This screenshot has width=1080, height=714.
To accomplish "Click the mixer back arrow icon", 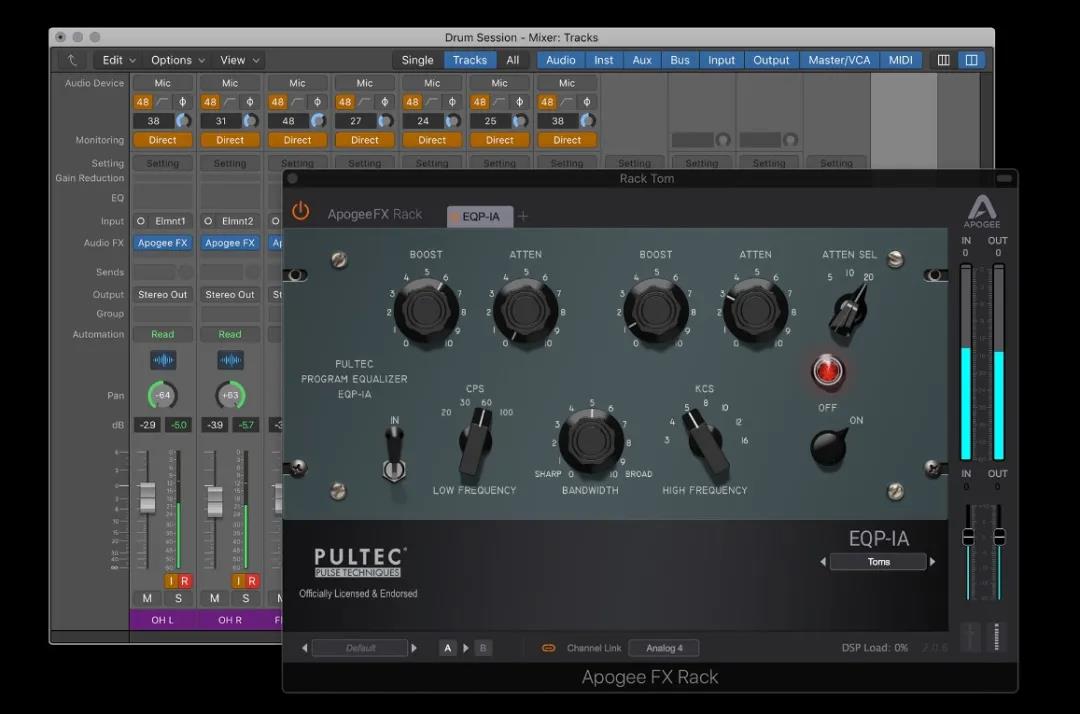I will [72, 60].
